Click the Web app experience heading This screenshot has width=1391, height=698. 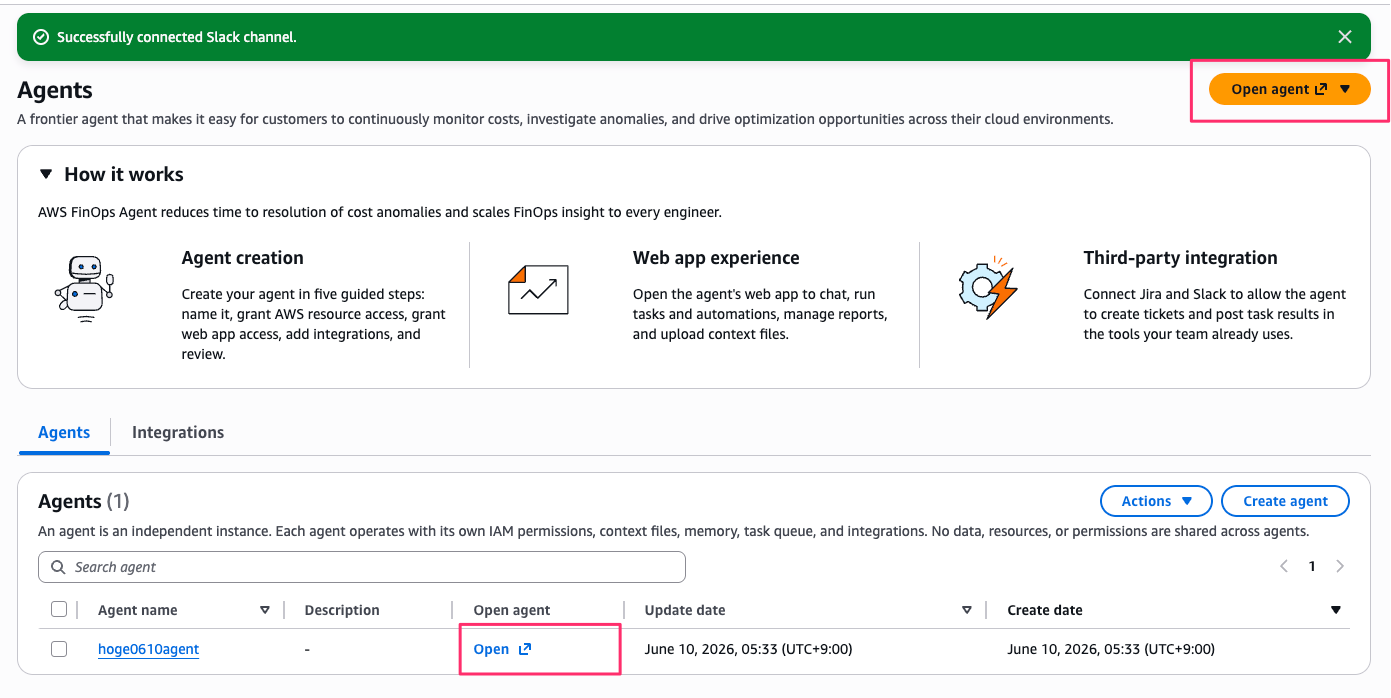pyautogui.click(x=716, y=258)
